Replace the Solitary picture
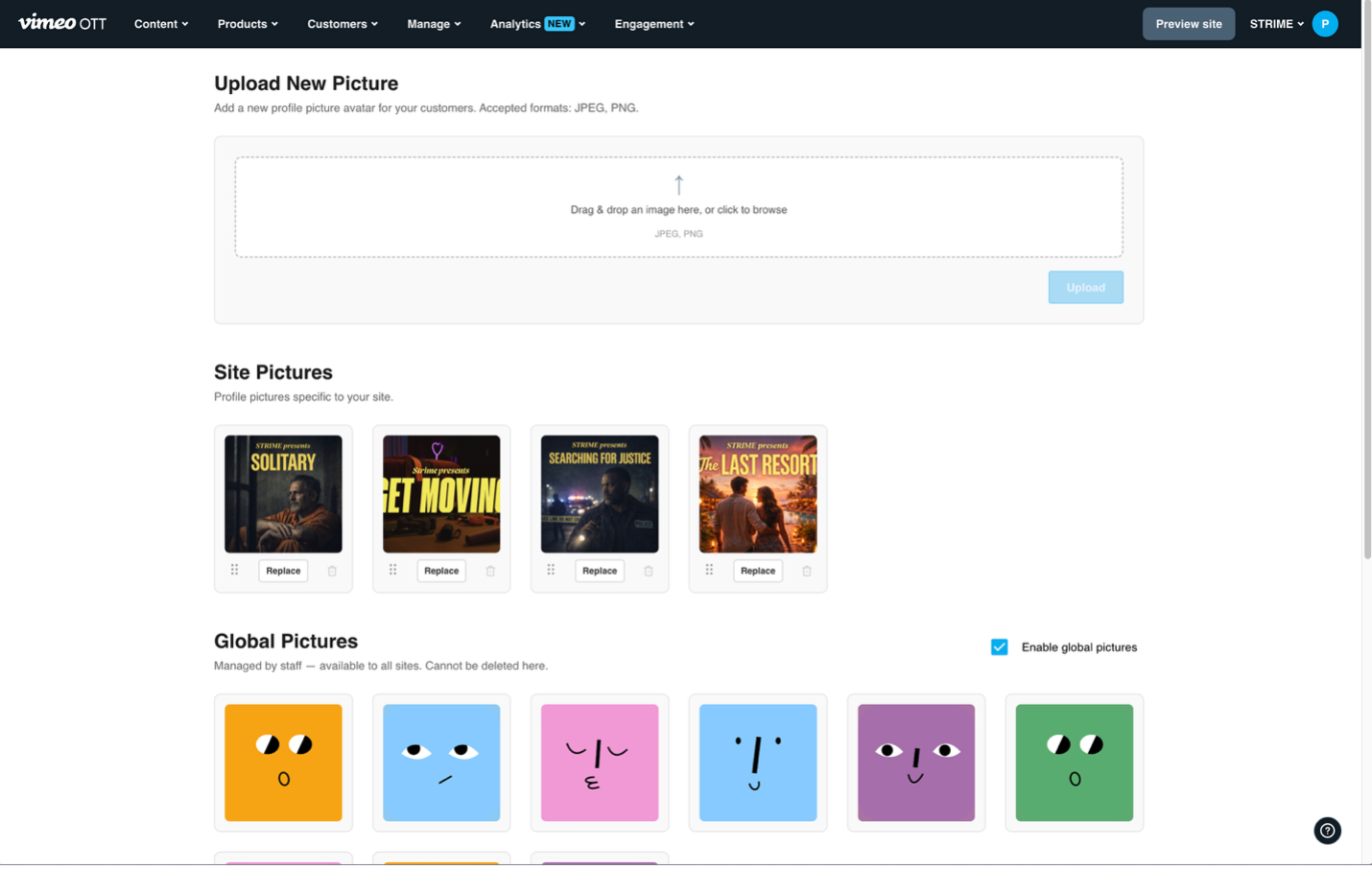This screenshot has height=870, width=1372. pos(283,571)
